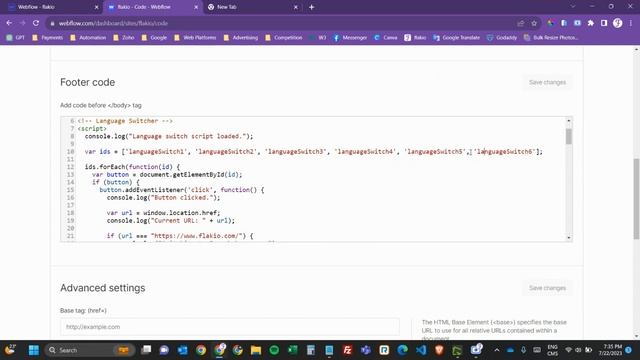
Task: Open Visual Studio Code from the taskbar
Action: [x=421, y=350]
